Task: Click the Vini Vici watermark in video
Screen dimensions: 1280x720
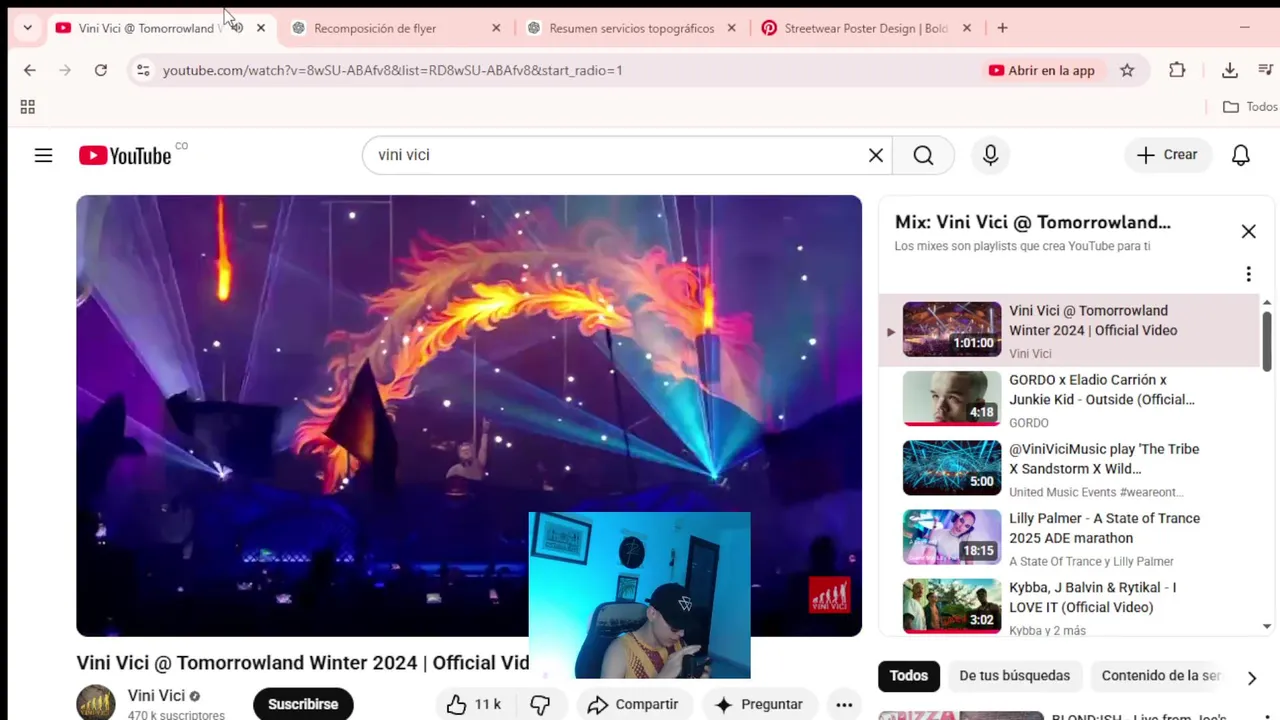Action: coord(830,594)
